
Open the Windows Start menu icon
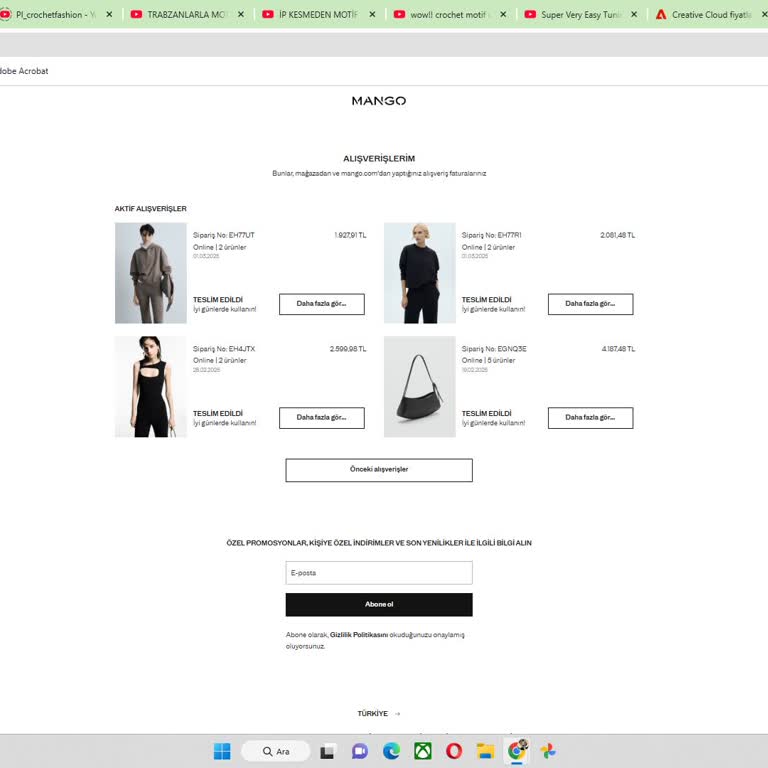coord(222,751)
